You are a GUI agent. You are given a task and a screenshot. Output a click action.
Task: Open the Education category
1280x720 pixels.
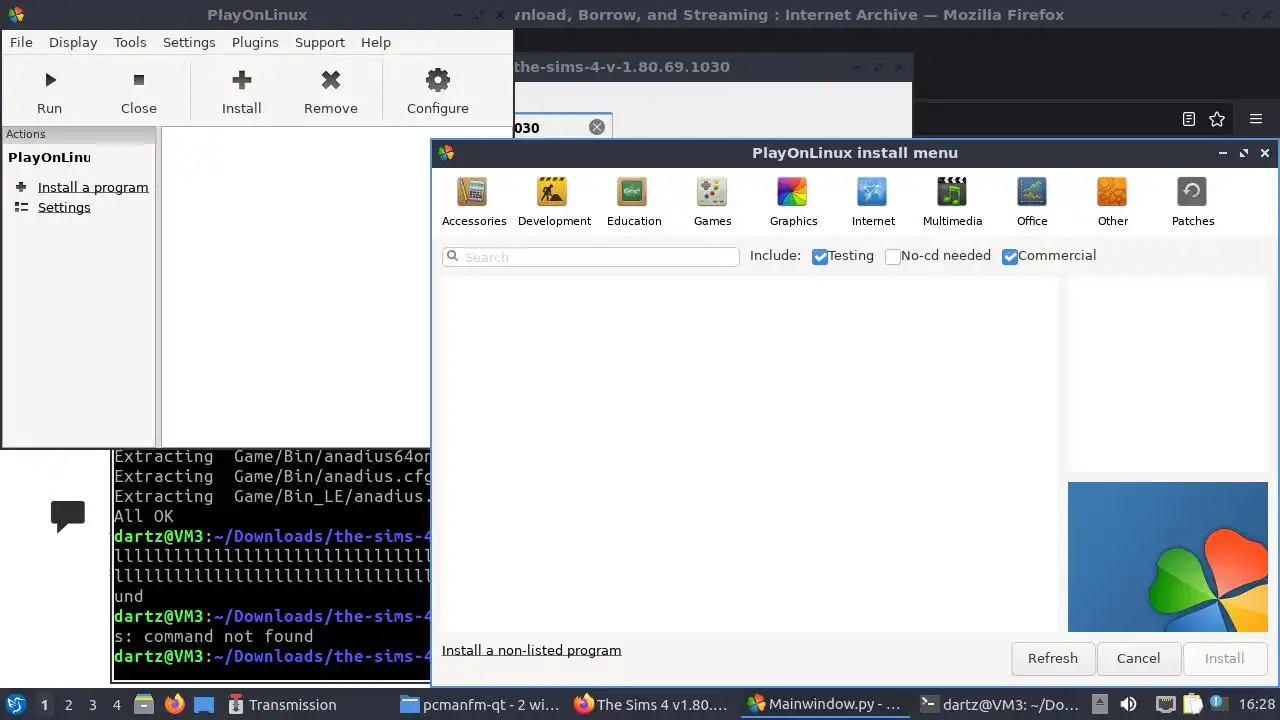pyautogui.click(x=634, y=201)
